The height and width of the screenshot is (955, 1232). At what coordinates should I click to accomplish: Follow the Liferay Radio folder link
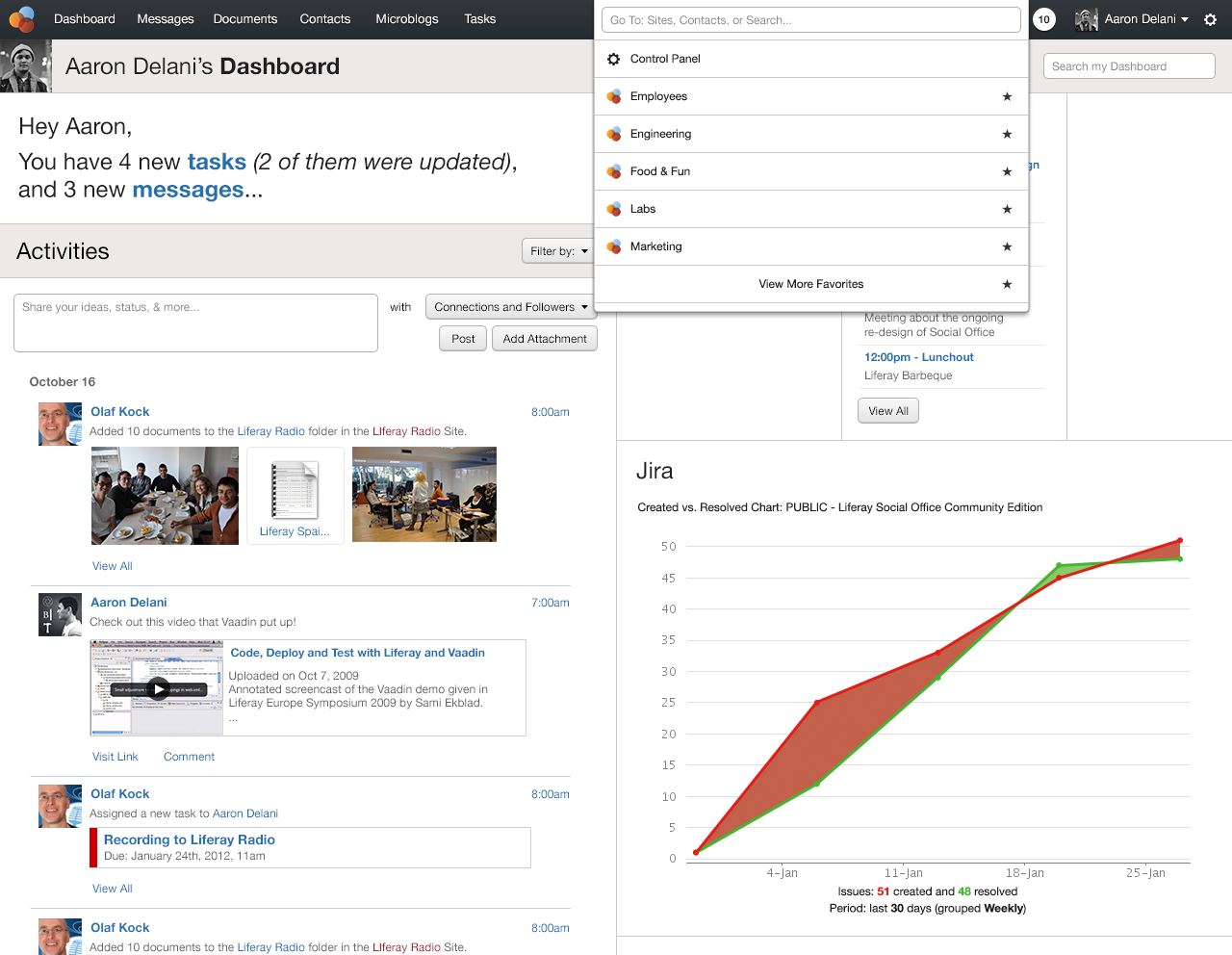point(270,431)
